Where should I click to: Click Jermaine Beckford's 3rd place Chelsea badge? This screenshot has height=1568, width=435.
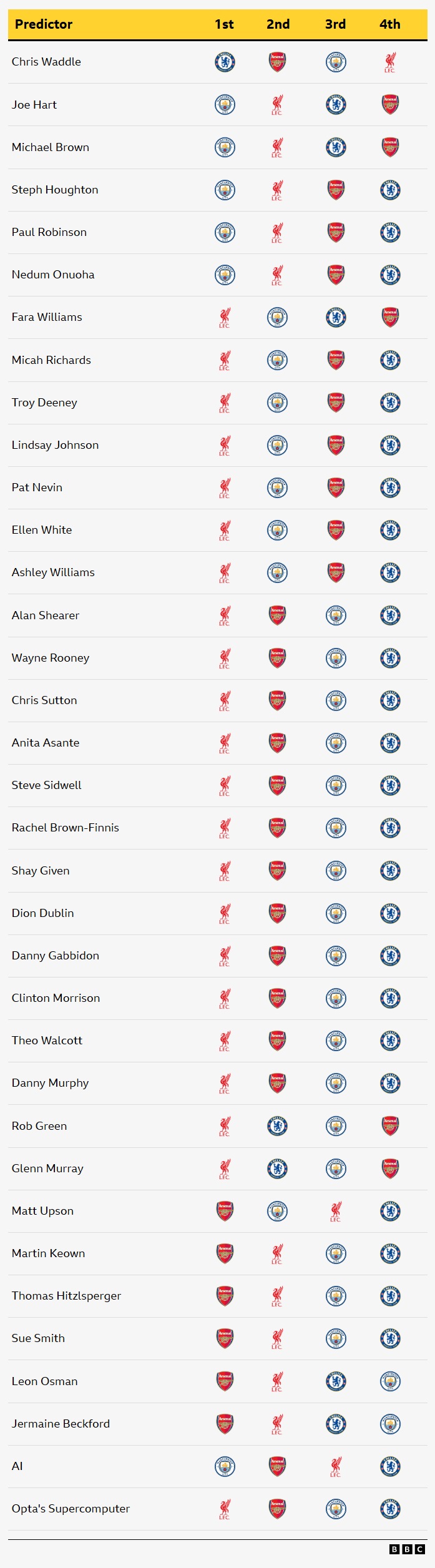coord(336,1424)
